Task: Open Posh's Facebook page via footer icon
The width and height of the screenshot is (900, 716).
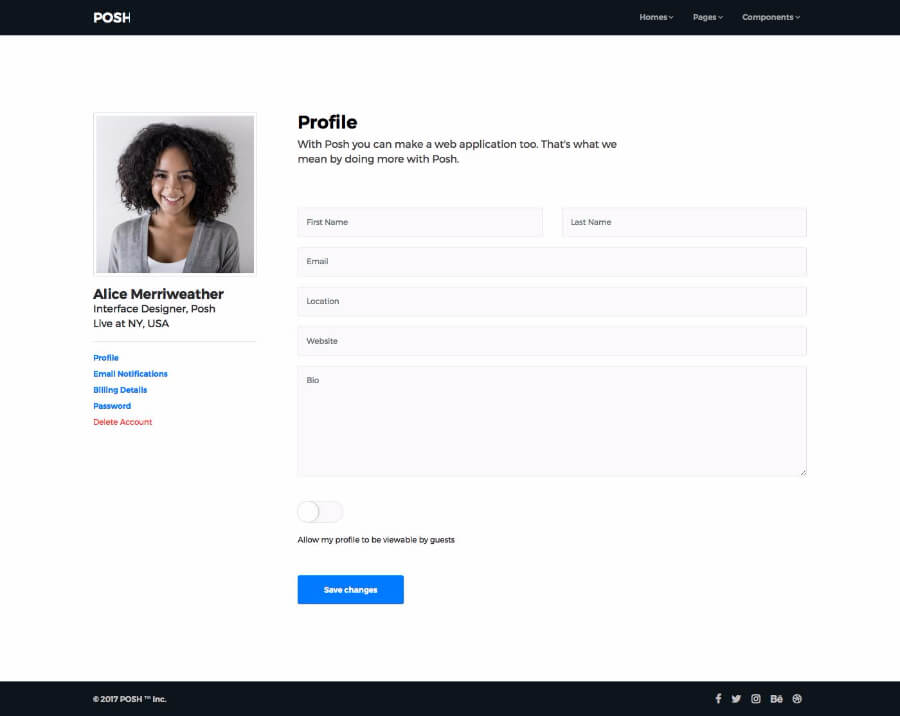Action: [718, 699]
